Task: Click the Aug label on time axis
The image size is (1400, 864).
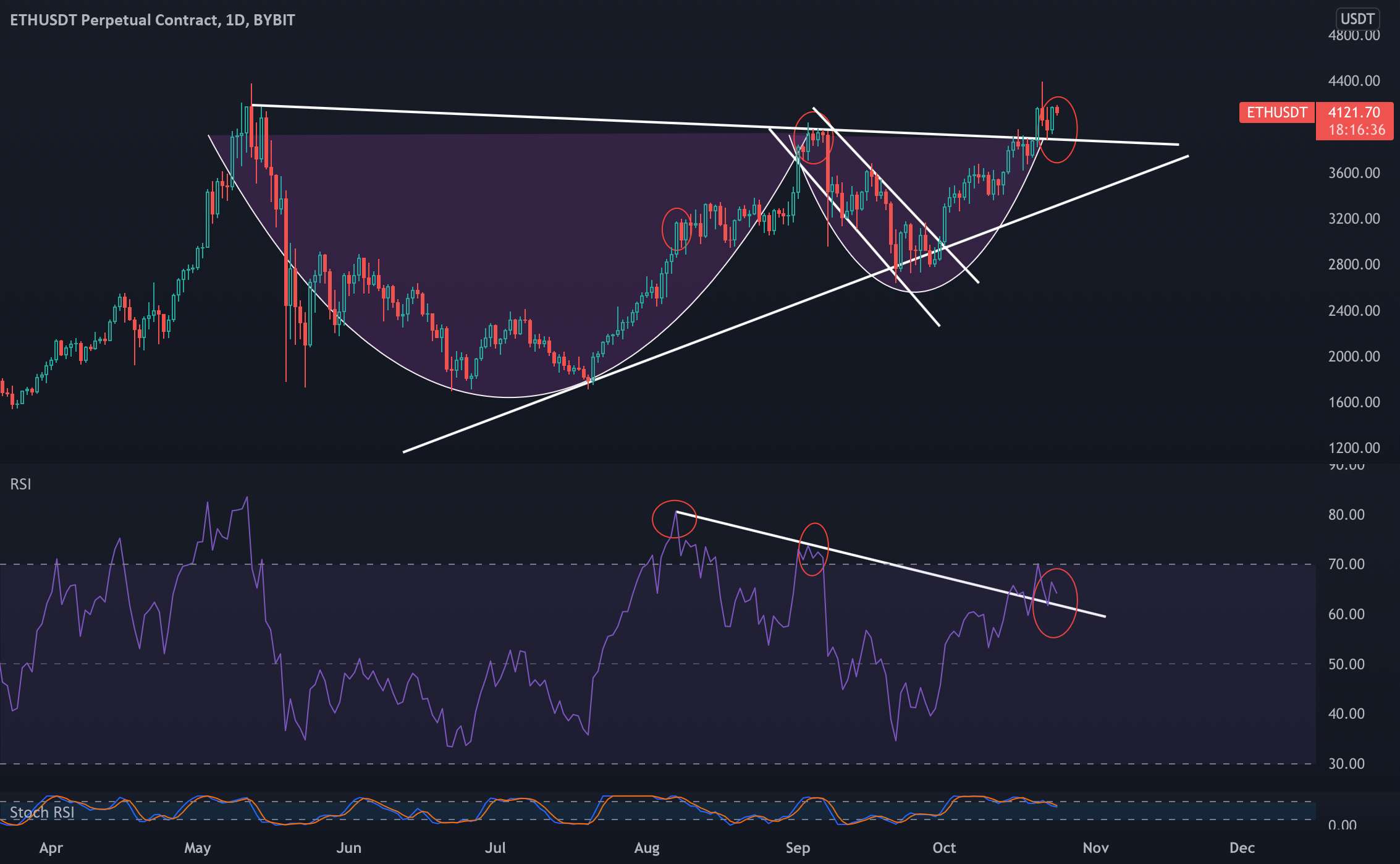Action: (647, 848)
